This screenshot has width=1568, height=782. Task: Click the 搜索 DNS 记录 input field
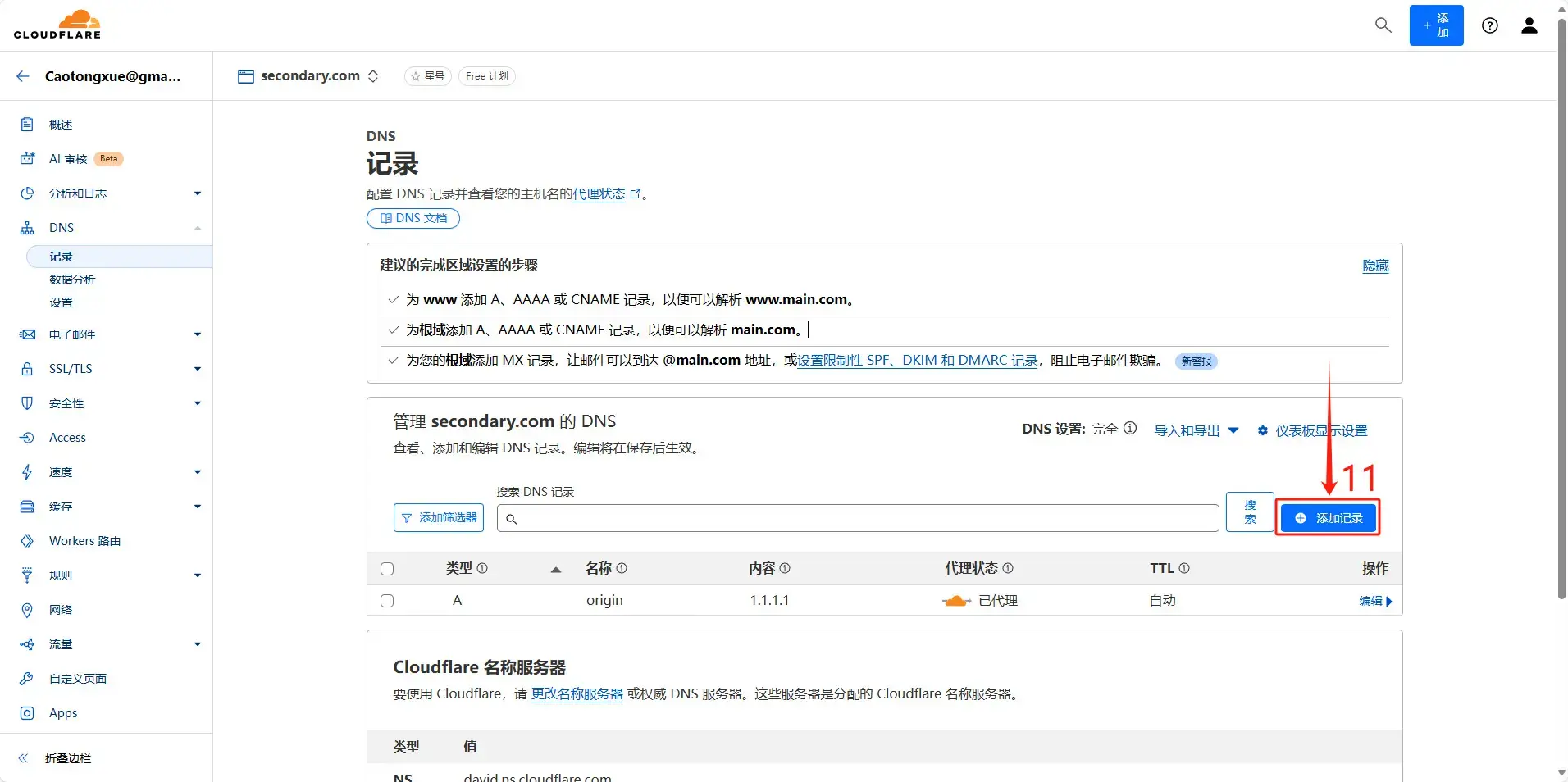[x=858, y=518]
